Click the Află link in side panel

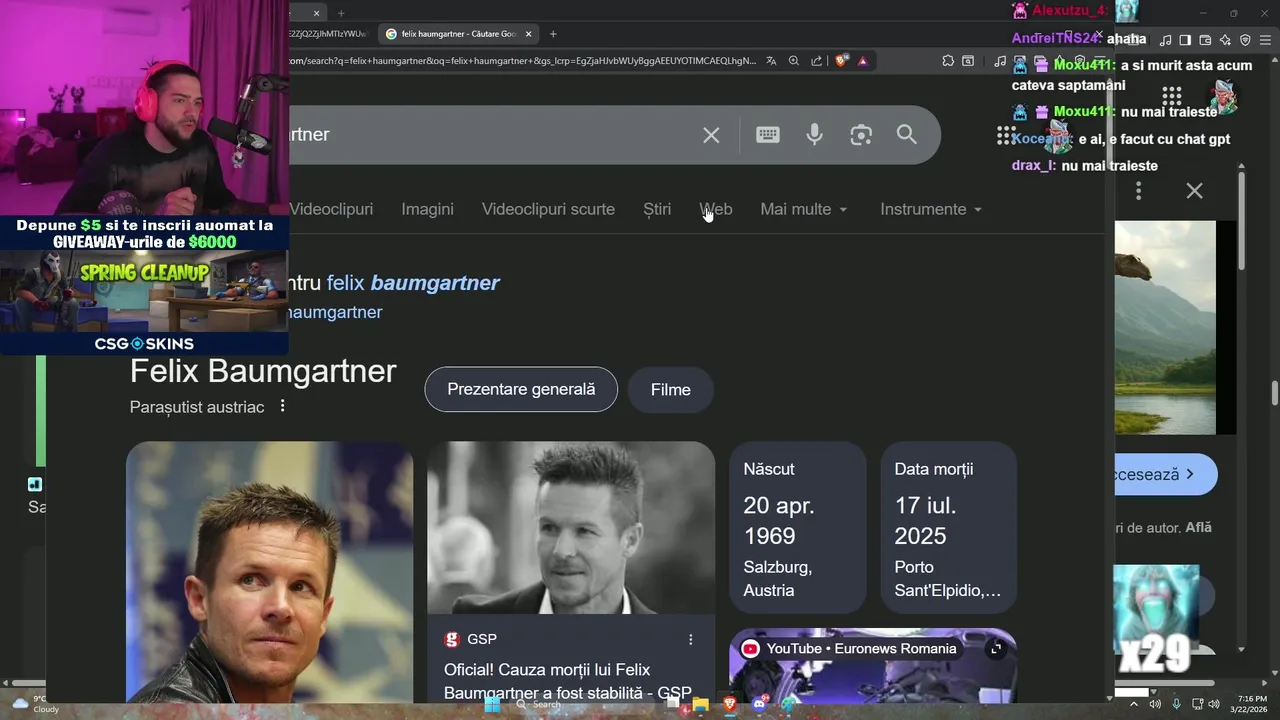tap(1198, 527)
